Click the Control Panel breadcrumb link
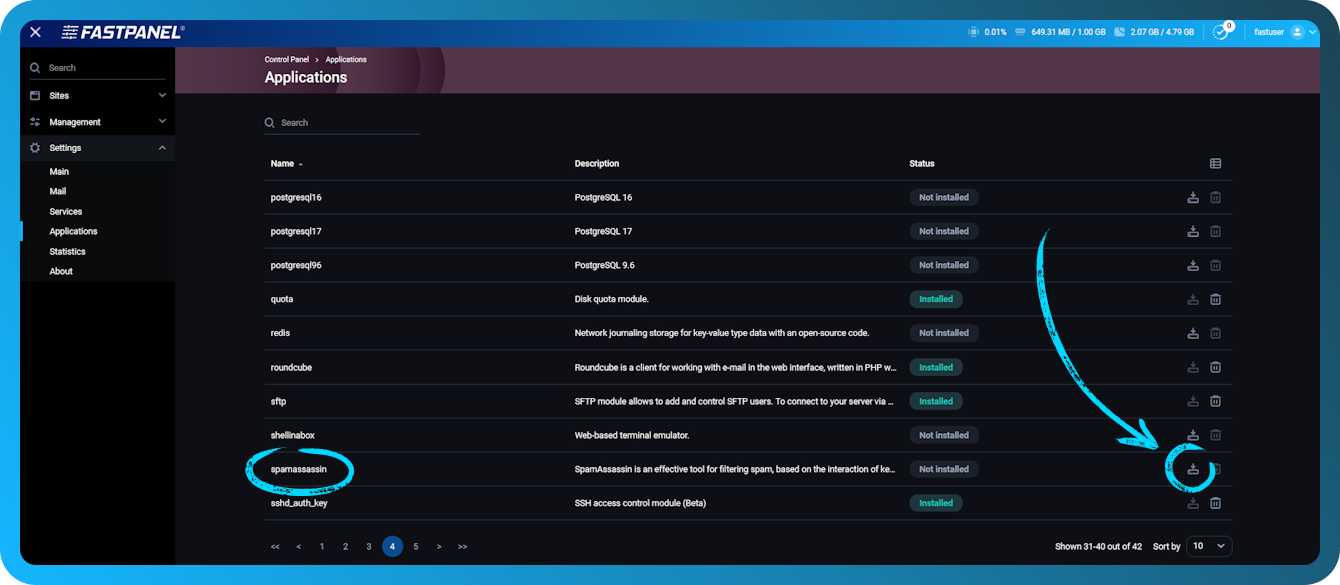This screenshot has width=1340, height=585. pos(287,59)
